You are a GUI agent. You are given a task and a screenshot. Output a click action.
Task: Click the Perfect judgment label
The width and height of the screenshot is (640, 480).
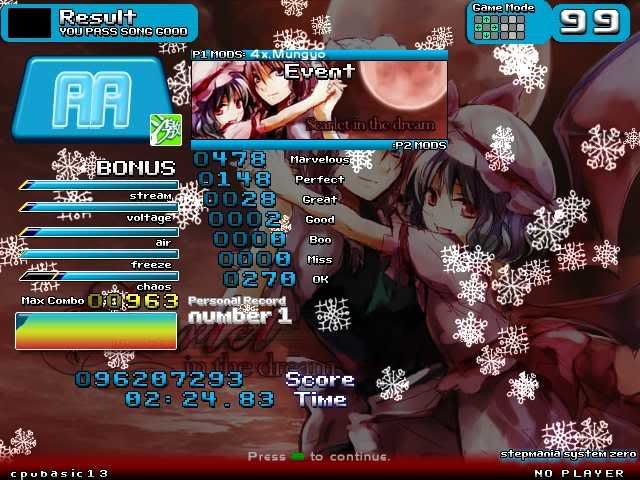(x=320, y=180)
